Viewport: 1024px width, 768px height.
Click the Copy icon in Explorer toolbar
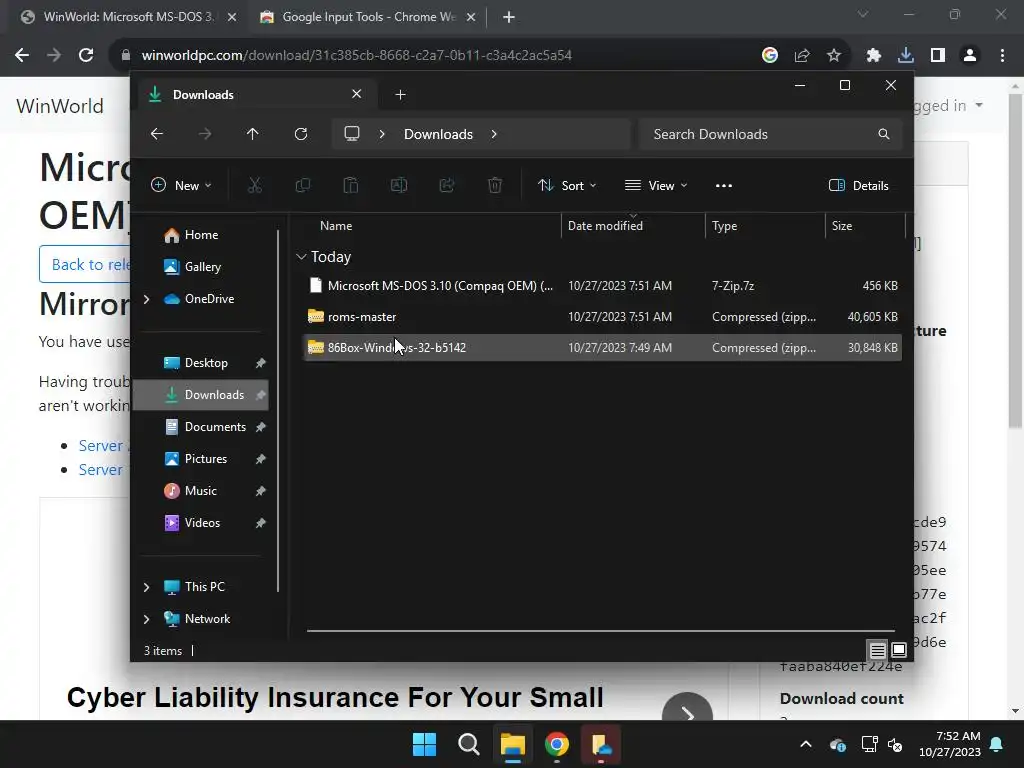pos(302,185)
